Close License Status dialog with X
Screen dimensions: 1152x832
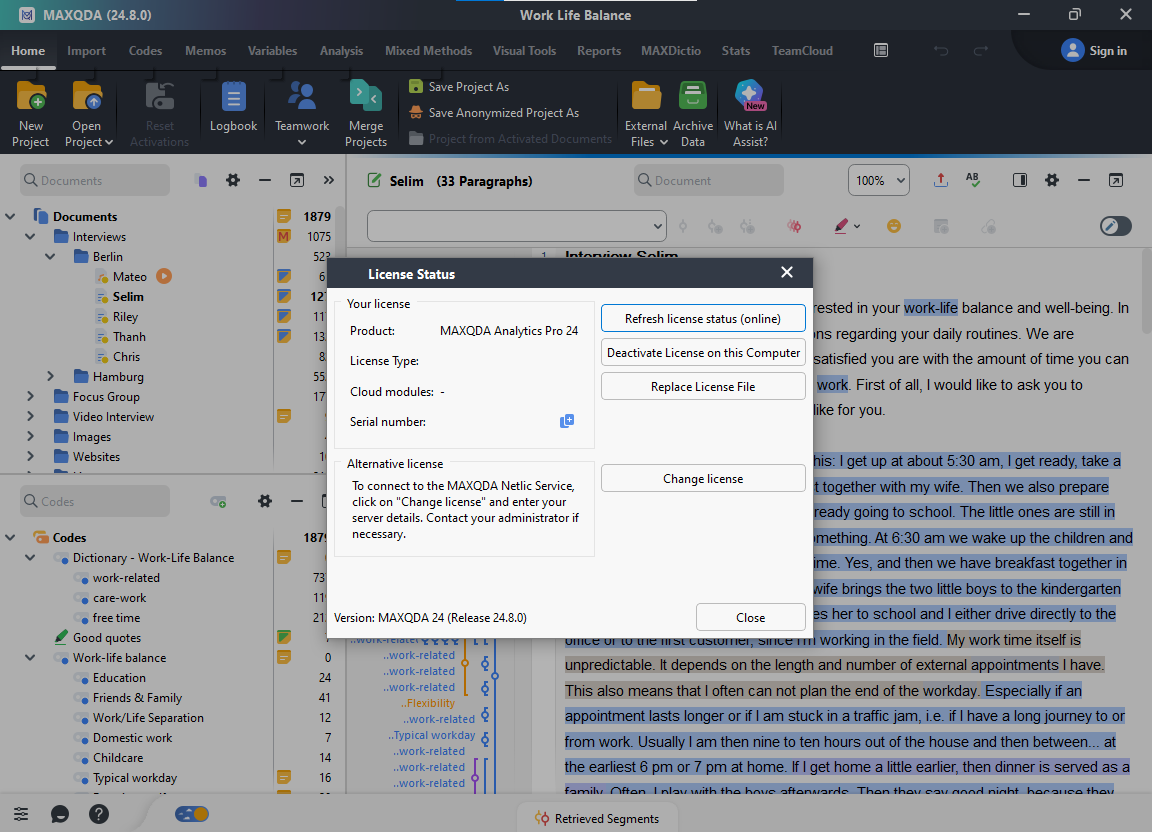(786, 273)
